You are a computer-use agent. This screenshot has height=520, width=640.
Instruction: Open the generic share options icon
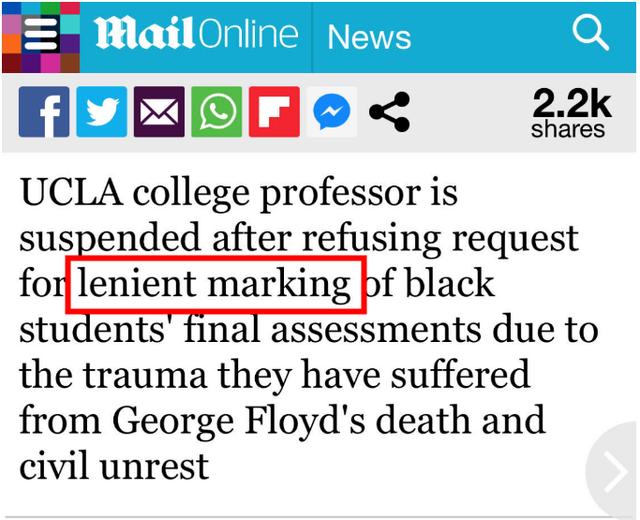point(389,112)
